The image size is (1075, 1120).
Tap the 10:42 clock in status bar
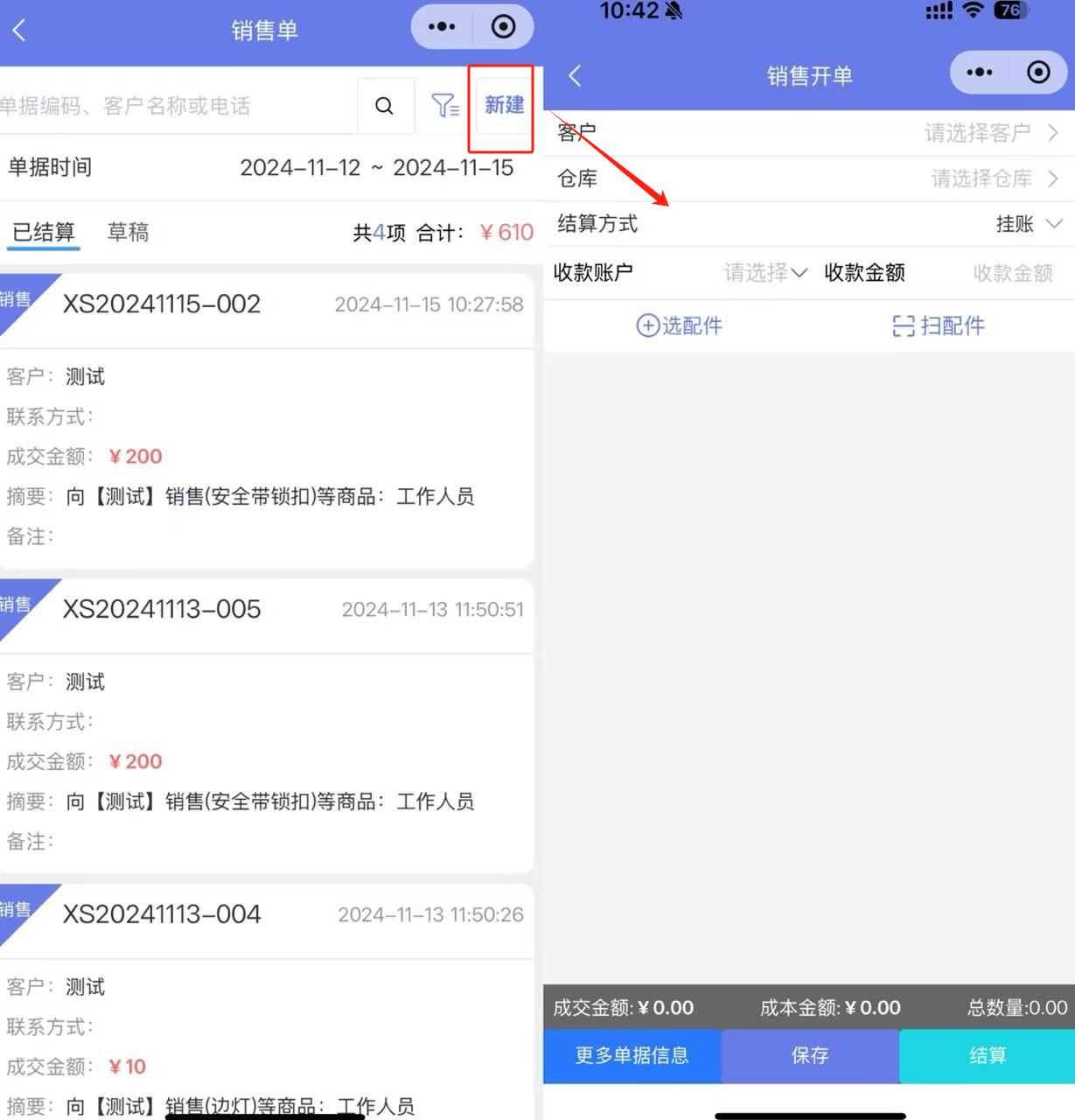[629, 10]
